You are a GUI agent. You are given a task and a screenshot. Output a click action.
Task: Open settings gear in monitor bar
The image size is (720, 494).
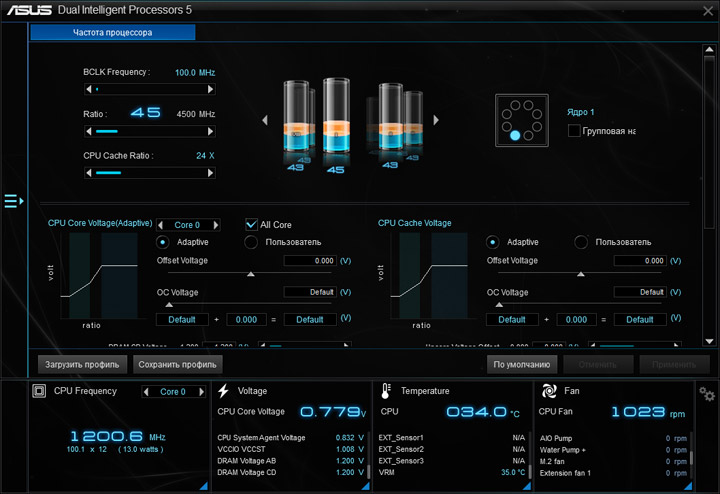707,394
